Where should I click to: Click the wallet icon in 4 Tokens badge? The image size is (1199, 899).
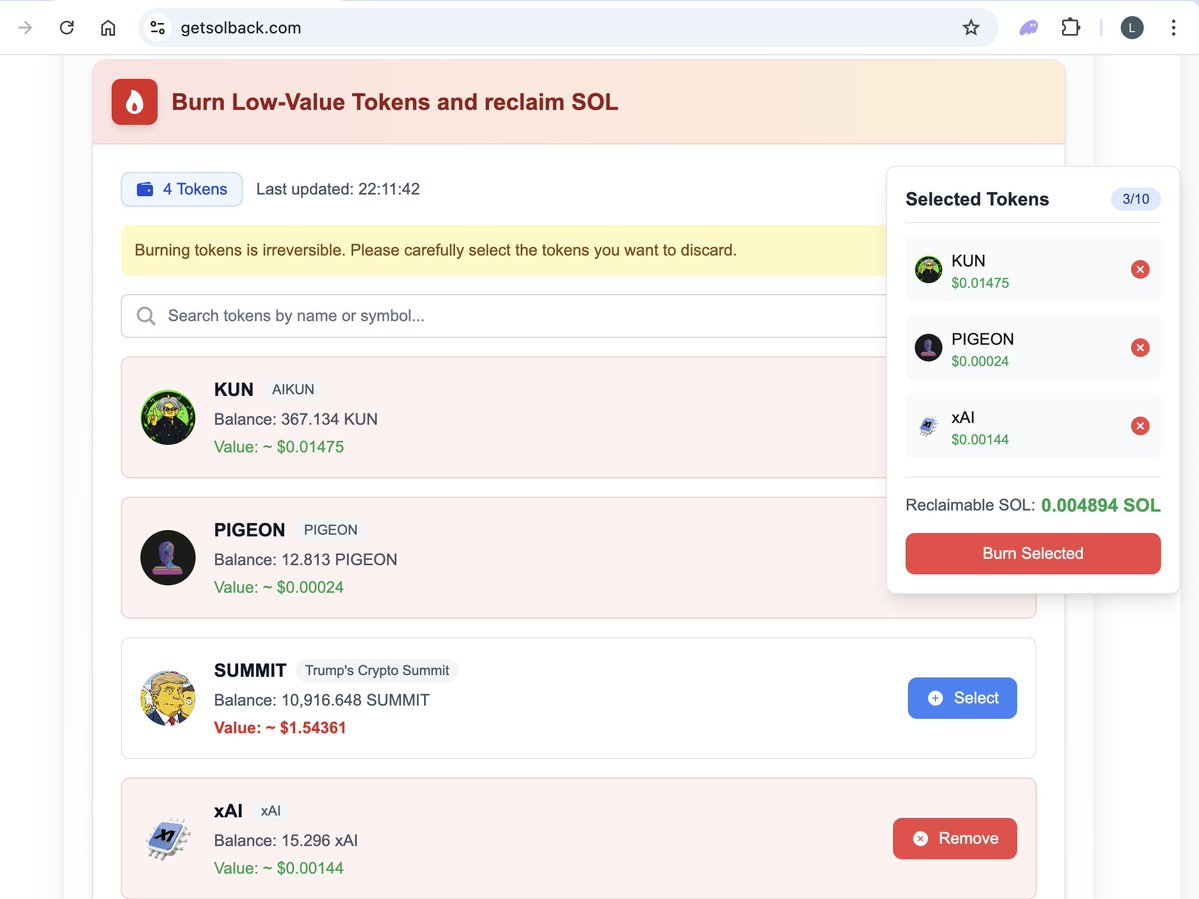tap(145, 189)
